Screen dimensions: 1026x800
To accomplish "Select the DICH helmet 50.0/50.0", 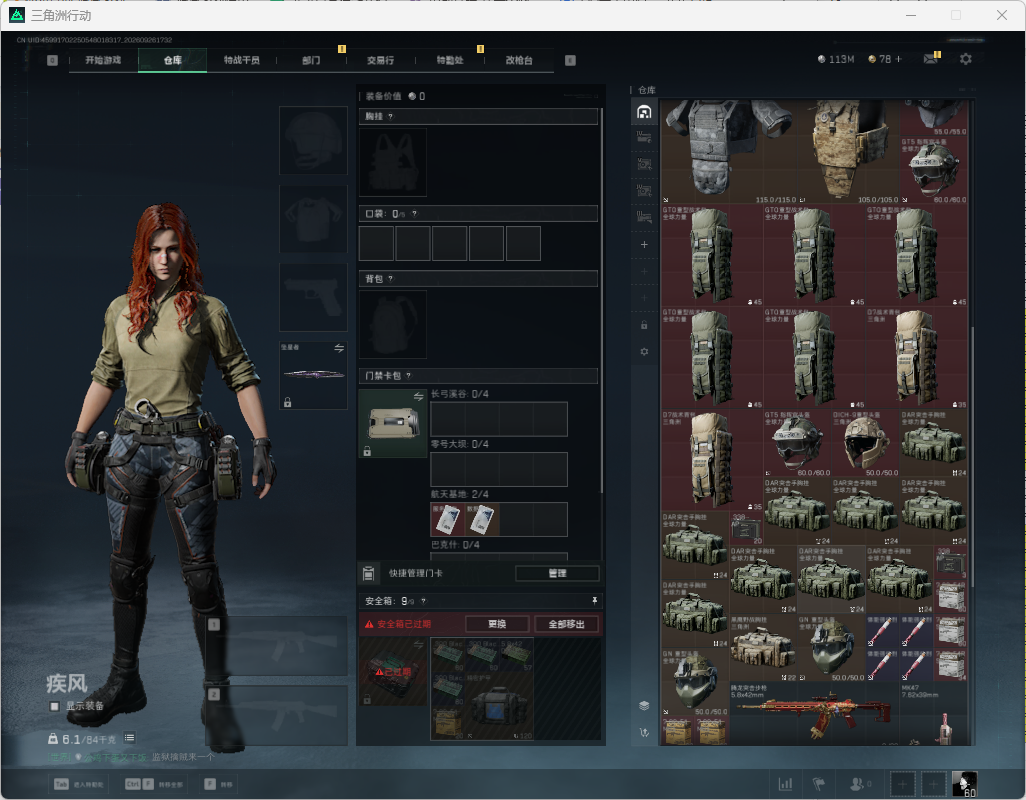I will click(866, 443).
